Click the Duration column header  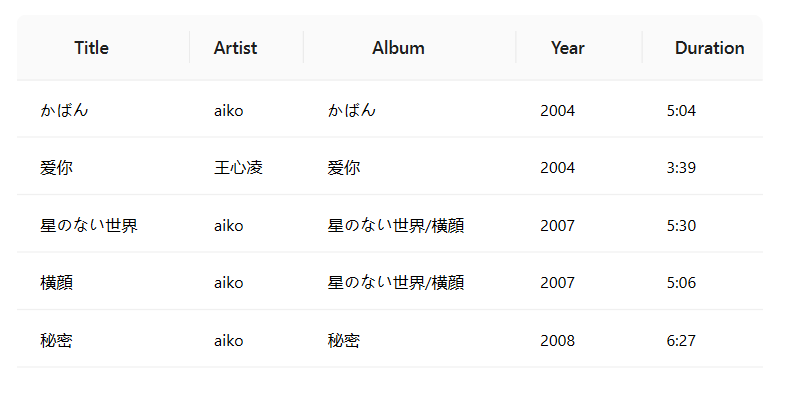point(709,48)
